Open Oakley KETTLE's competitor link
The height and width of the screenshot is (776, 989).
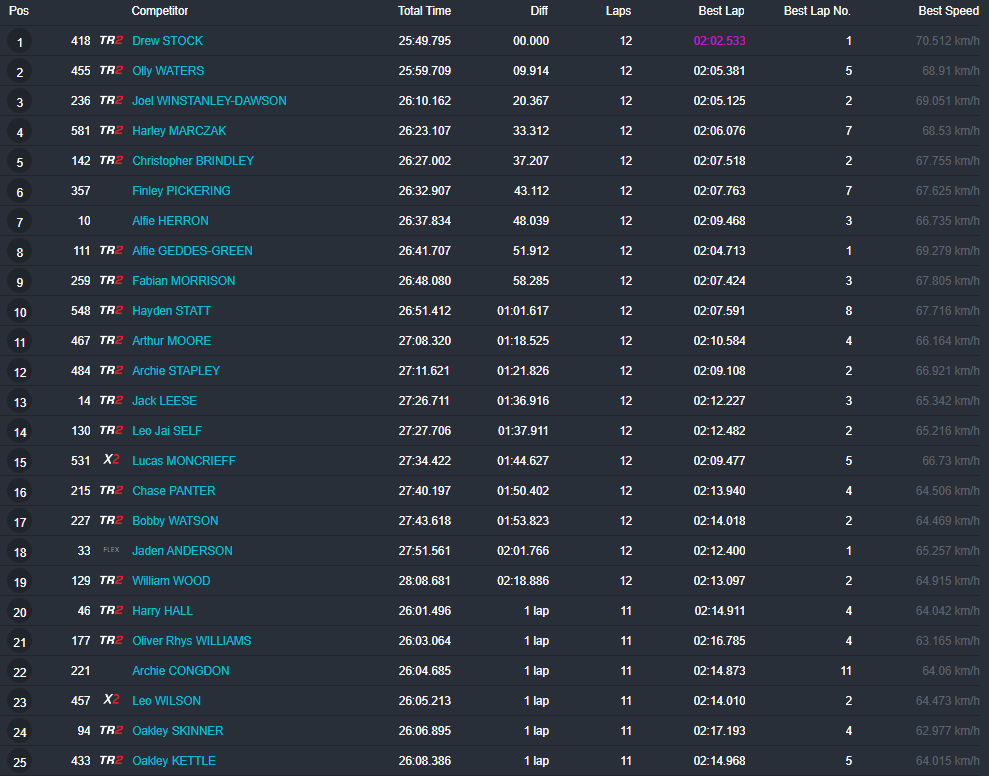[x=173, y=761]
